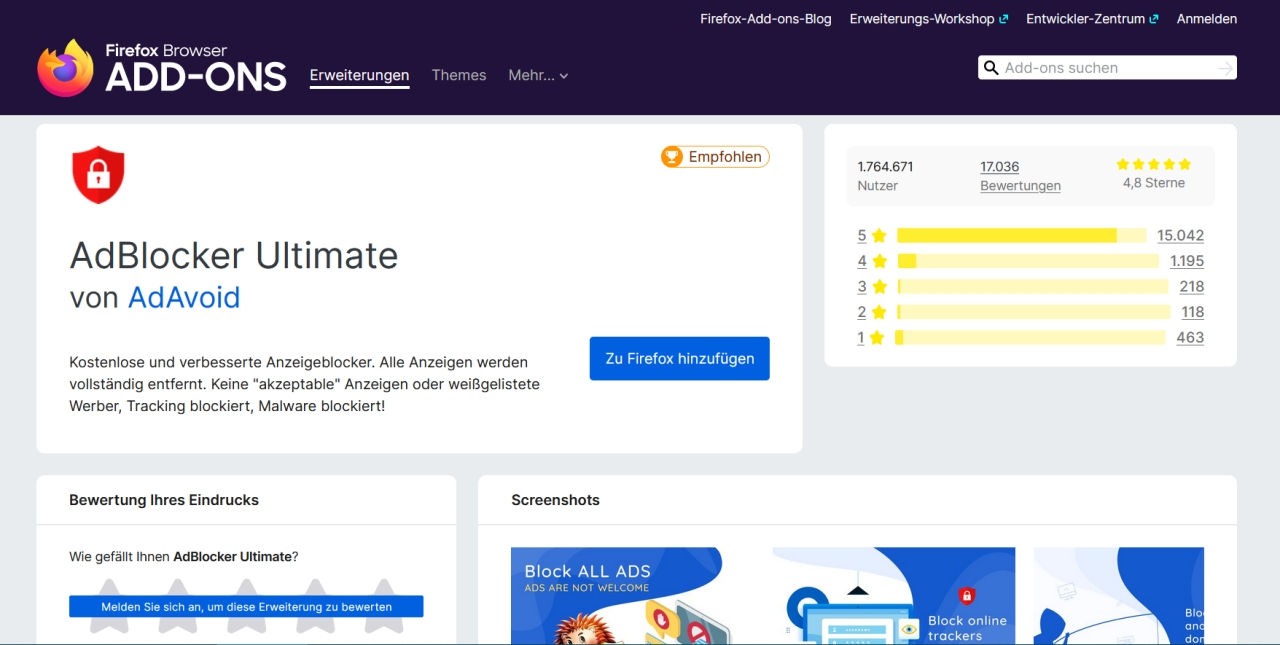This screenshot has height=645, width=1280.
Task: Click the 5-star rating bar
Action: tap(1022, 236)
